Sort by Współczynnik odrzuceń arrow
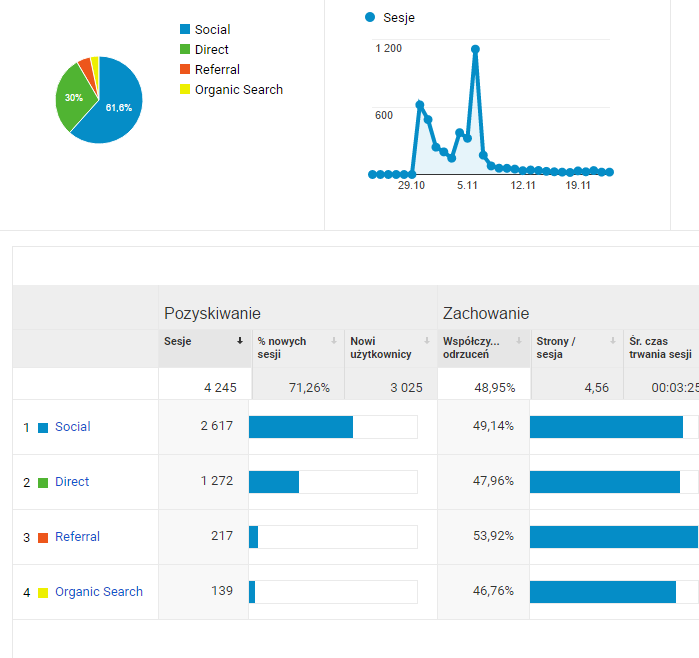 click(519, 341)
